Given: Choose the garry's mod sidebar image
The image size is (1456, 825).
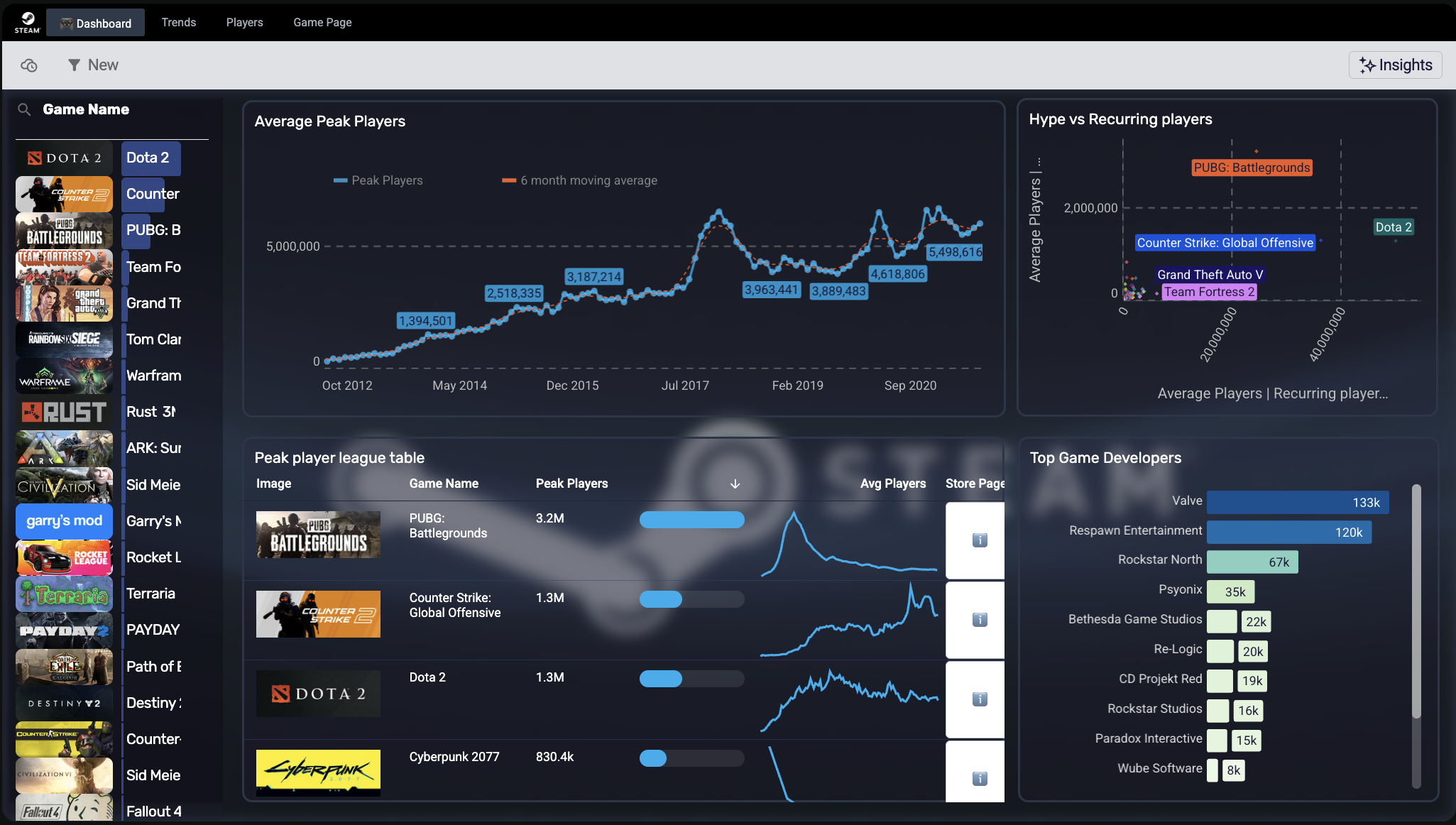Looking at the screenshot, I should coord(64,521).
